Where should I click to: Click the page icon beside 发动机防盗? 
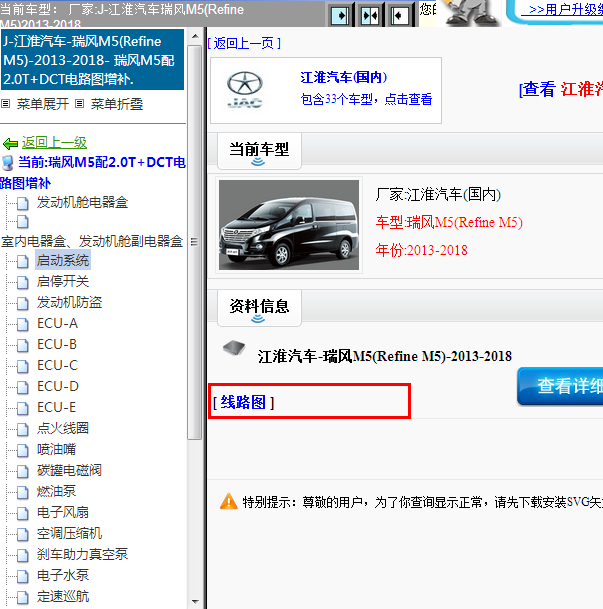(23, 303)
